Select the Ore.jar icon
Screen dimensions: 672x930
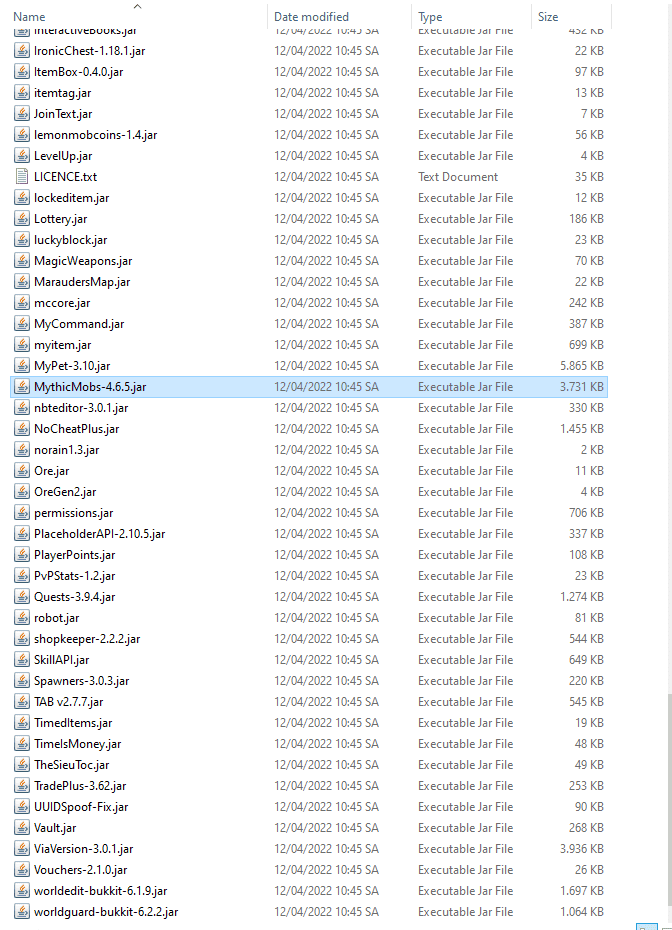tap(22, 471)
